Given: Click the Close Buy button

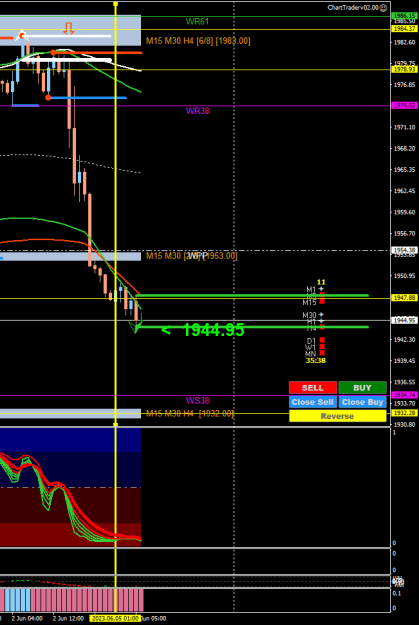Looking at the screenshot, I should [x=363, y=402].
